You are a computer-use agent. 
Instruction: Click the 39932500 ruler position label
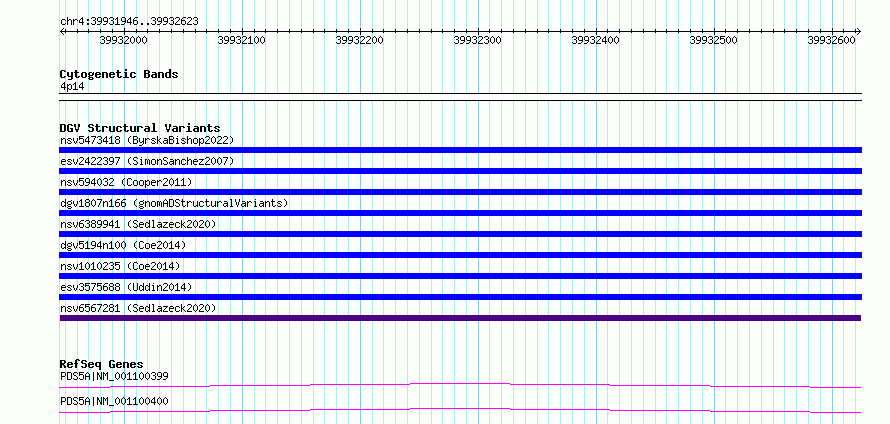pos(713,40)
